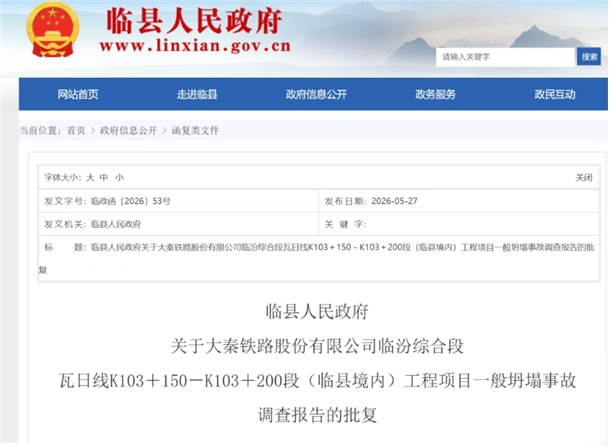Screen dimensions: 610x446
Task: Focus the 请输入关键字 search field
Action: click(x=505, y=57)
